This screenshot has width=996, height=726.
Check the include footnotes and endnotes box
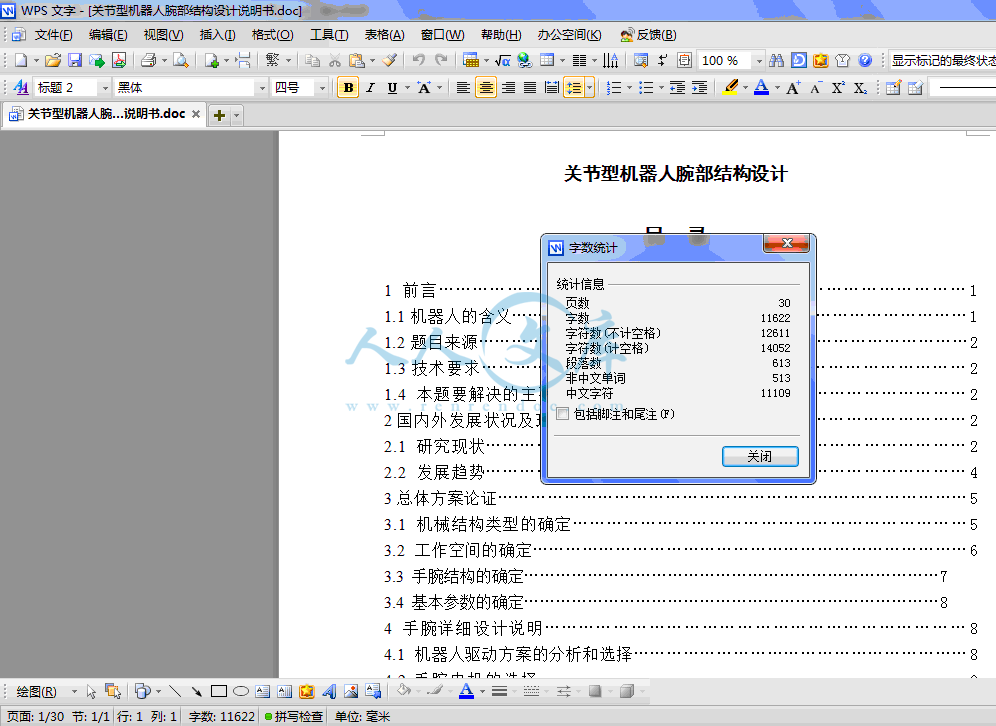point(562,414)
